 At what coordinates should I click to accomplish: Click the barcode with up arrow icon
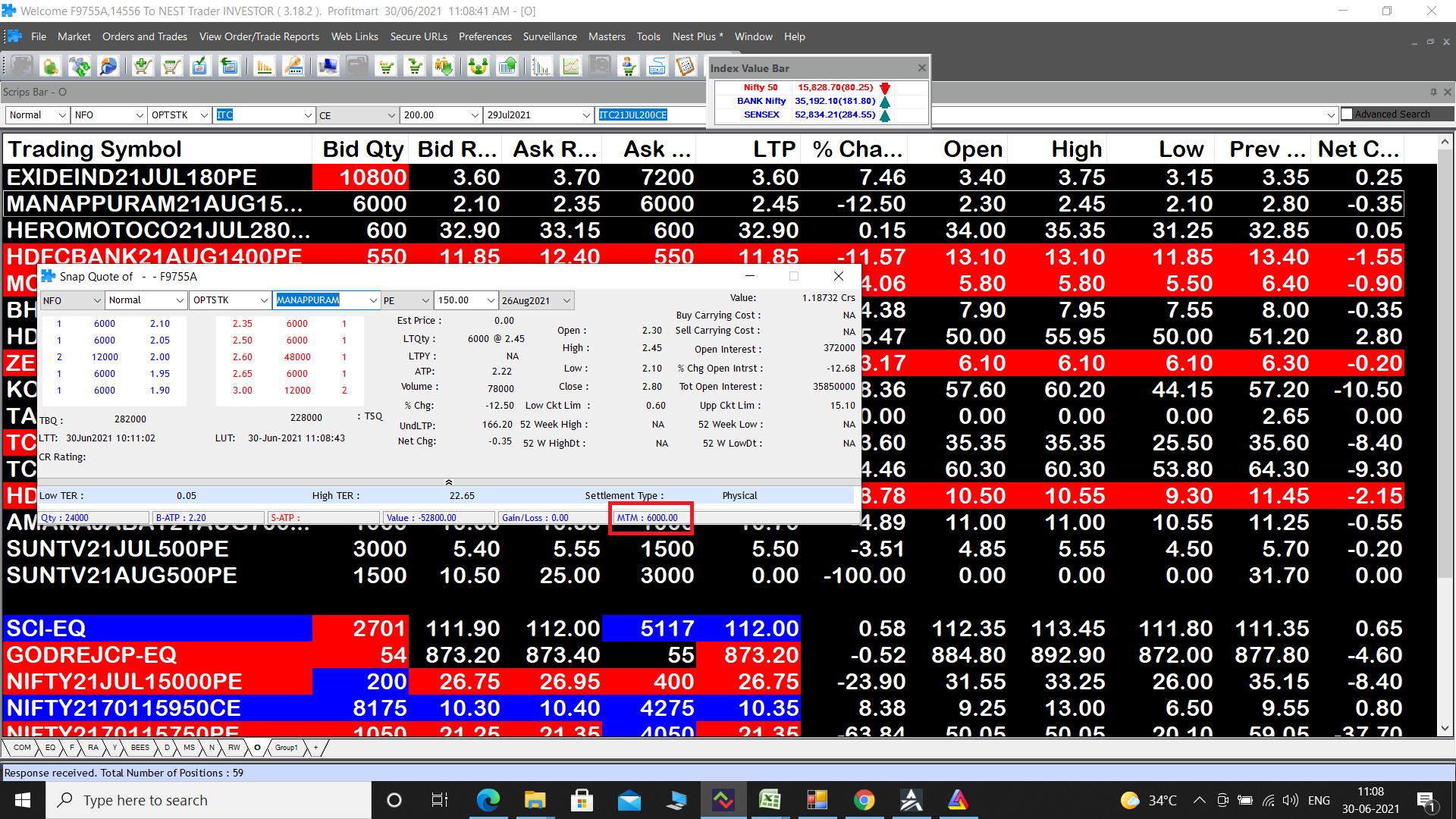(507, 67)
